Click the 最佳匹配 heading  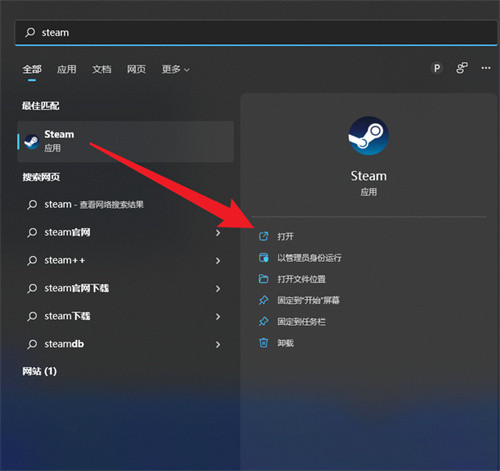click(41, 106)
